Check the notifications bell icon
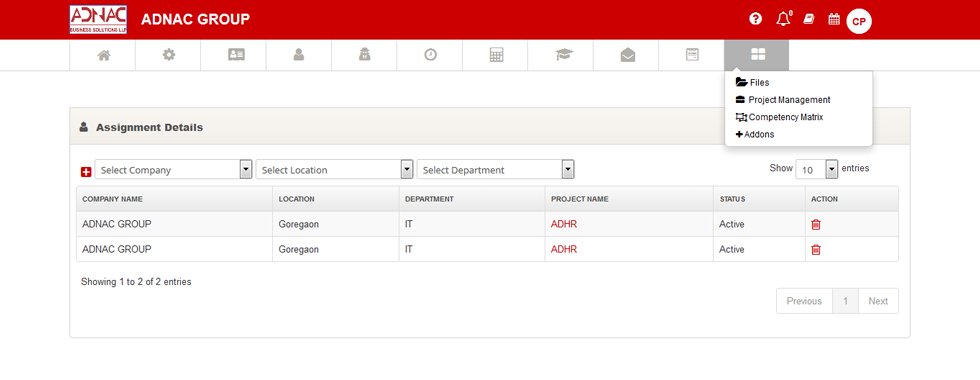 [x=783, y=19]
